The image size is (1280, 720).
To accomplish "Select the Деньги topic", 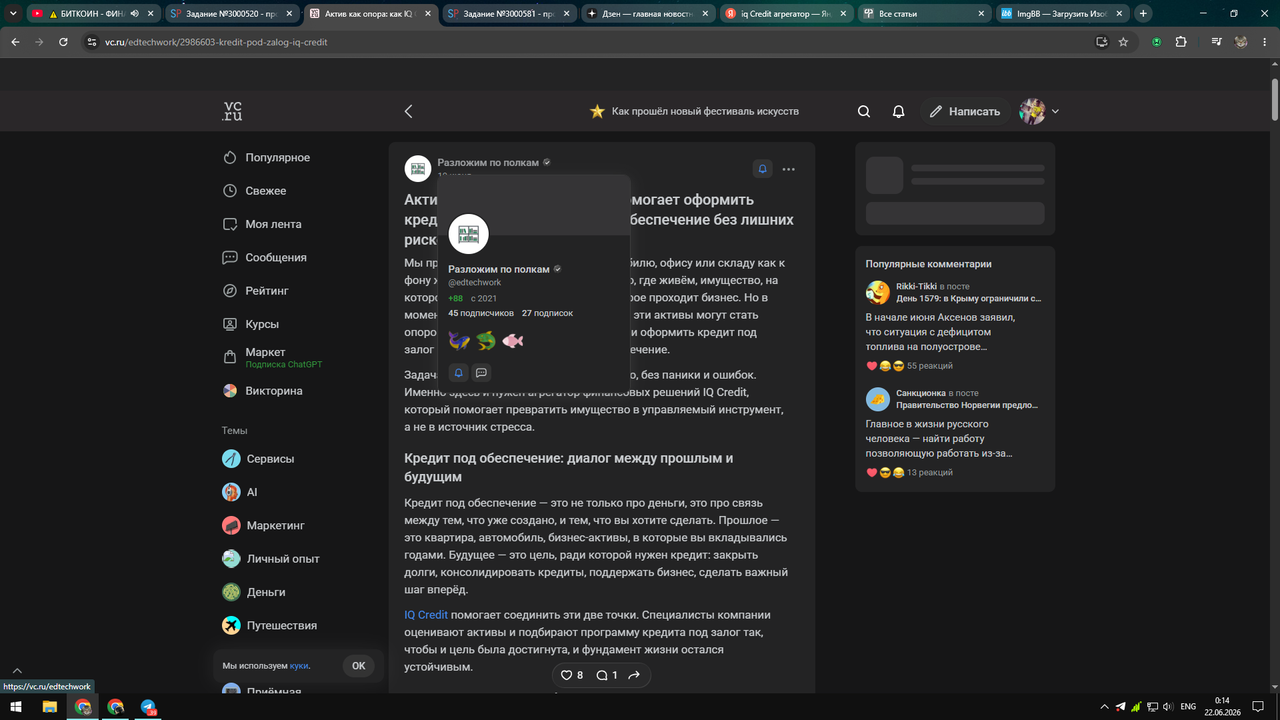I will coord(254,592).
